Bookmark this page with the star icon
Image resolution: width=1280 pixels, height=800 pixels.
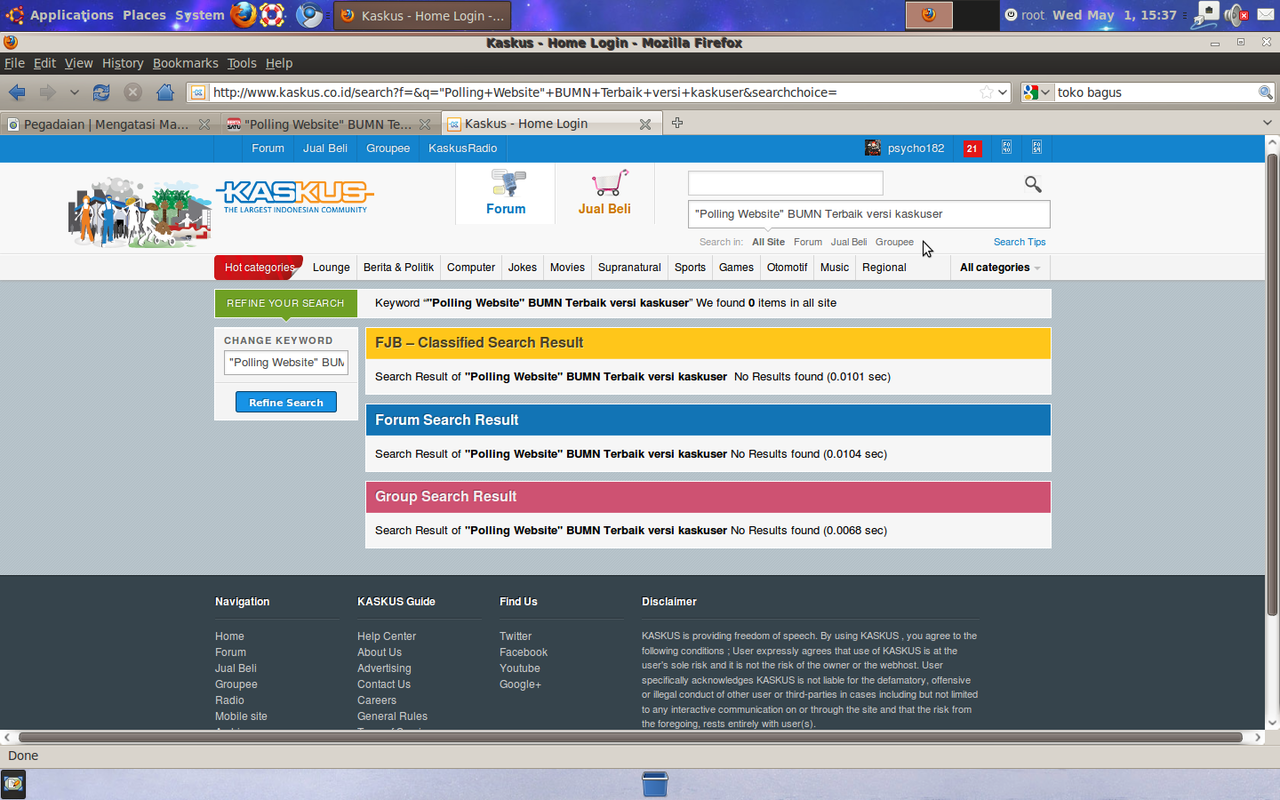click(x=987, y=92)
